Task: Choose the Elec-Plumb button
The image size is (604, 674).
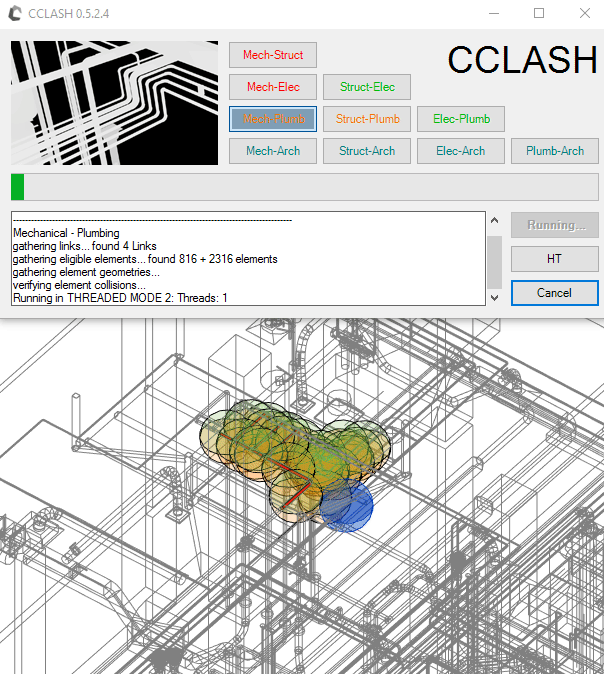Action: [461, 119]
